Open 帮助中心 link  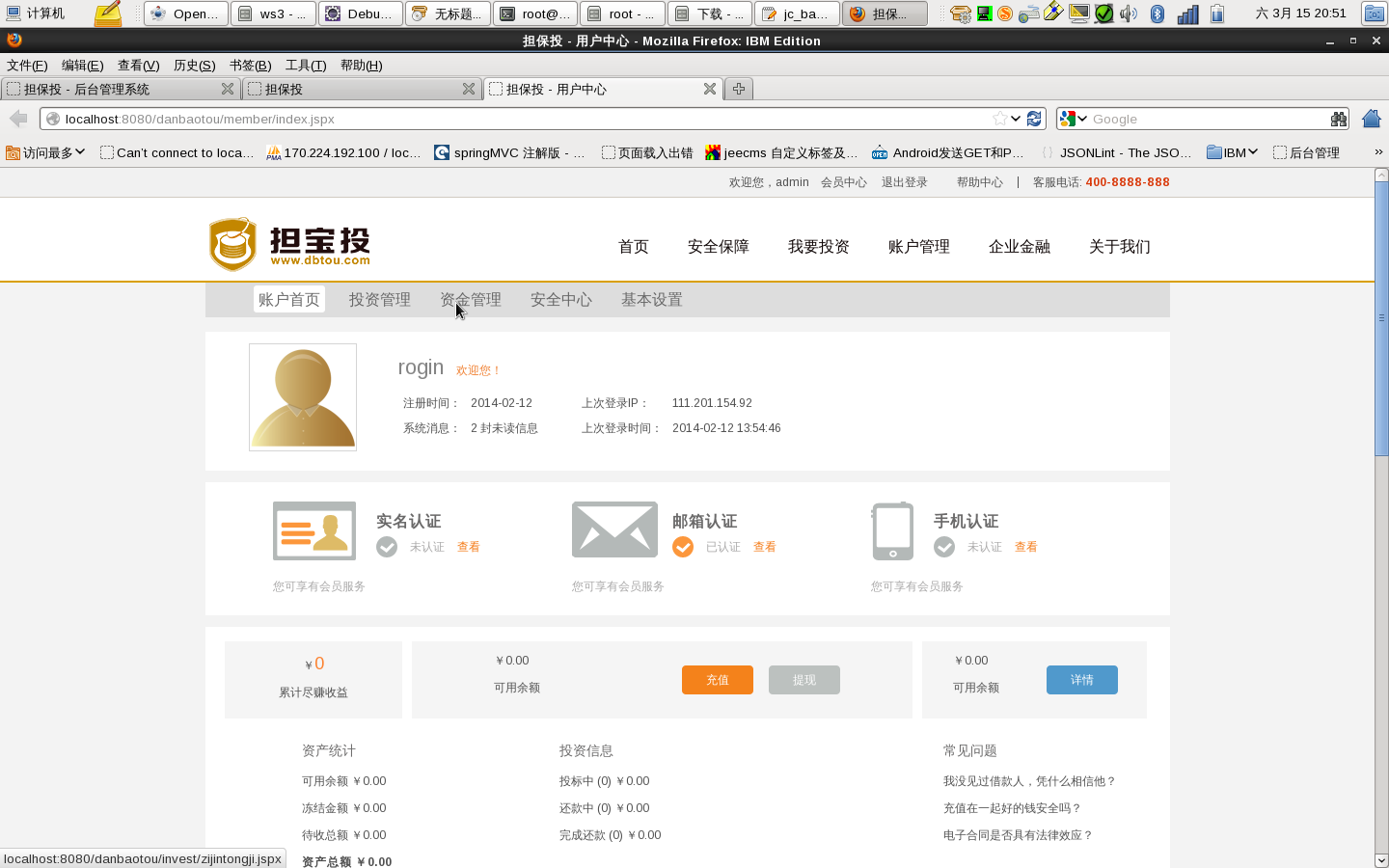tap(980, 182)
